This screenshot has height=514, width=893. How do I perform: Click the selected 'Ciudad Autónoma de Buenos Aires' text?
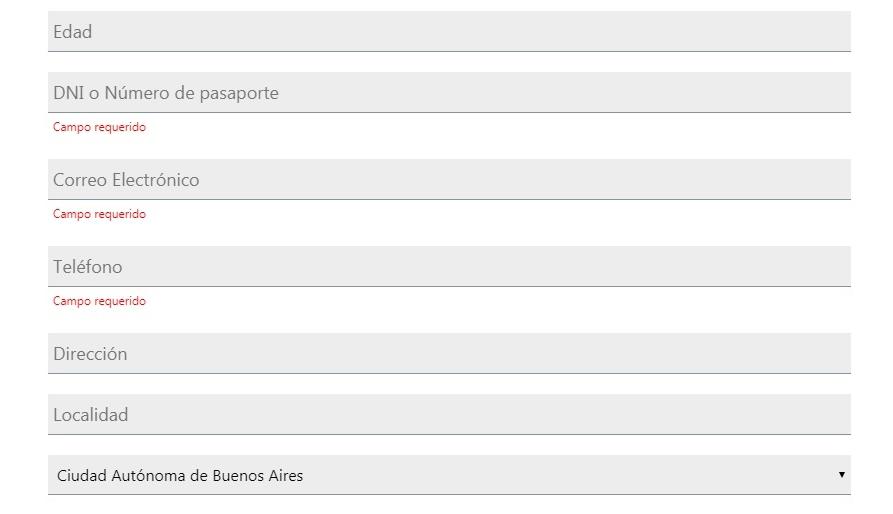coord(180,476)
